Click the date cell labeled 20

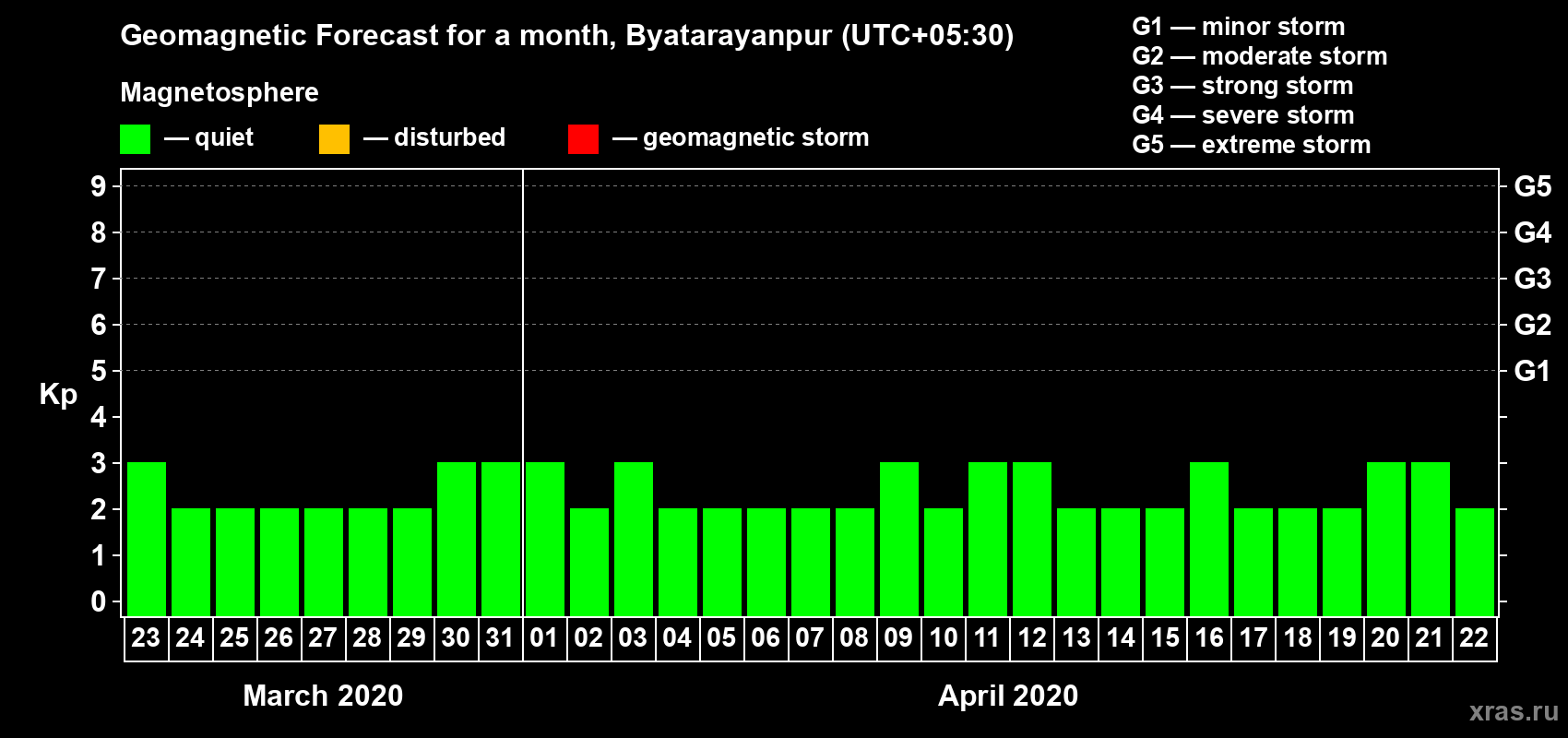point(1385,638)
